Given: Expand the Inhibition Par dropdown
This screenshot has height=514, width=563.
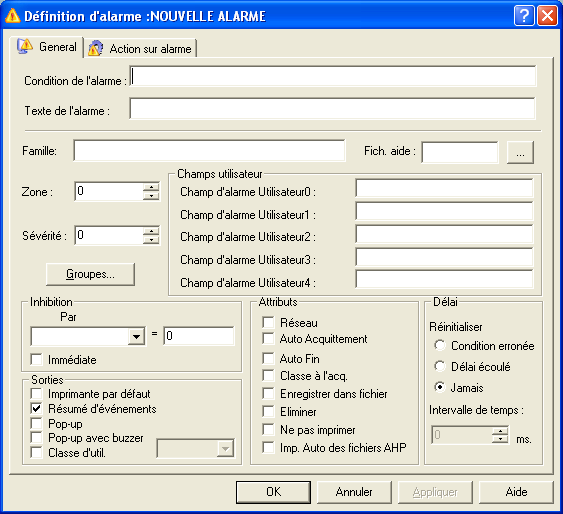Looking at the screenshot, I should (x=136, y=336).
